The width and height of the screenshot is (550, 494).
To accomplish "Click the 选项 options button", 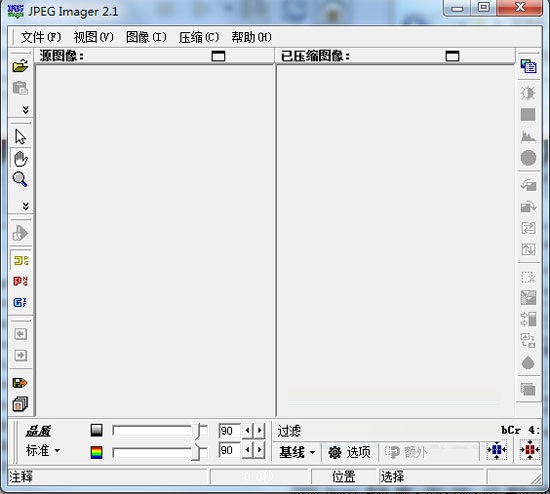I will coord(349,452).
